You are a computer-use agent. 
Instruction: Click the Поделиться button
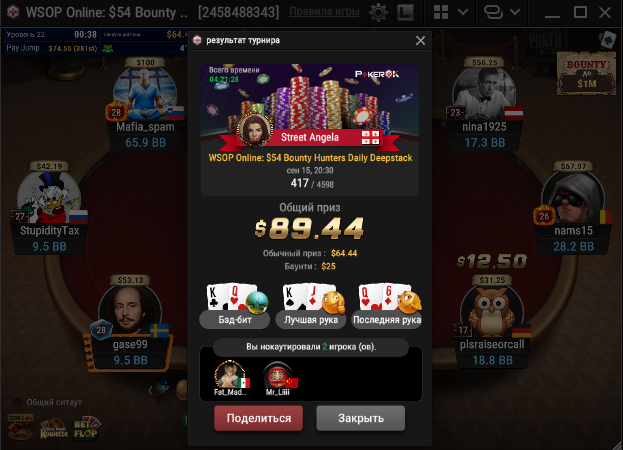tap(259, 418)
